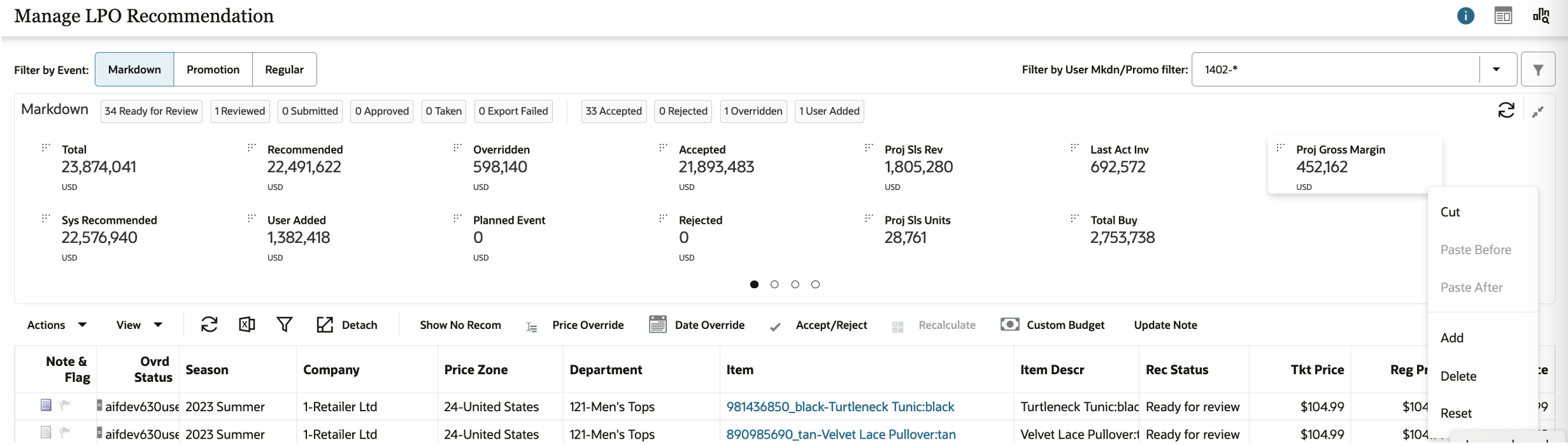Export the table to Excel

(x=247, y=325)
